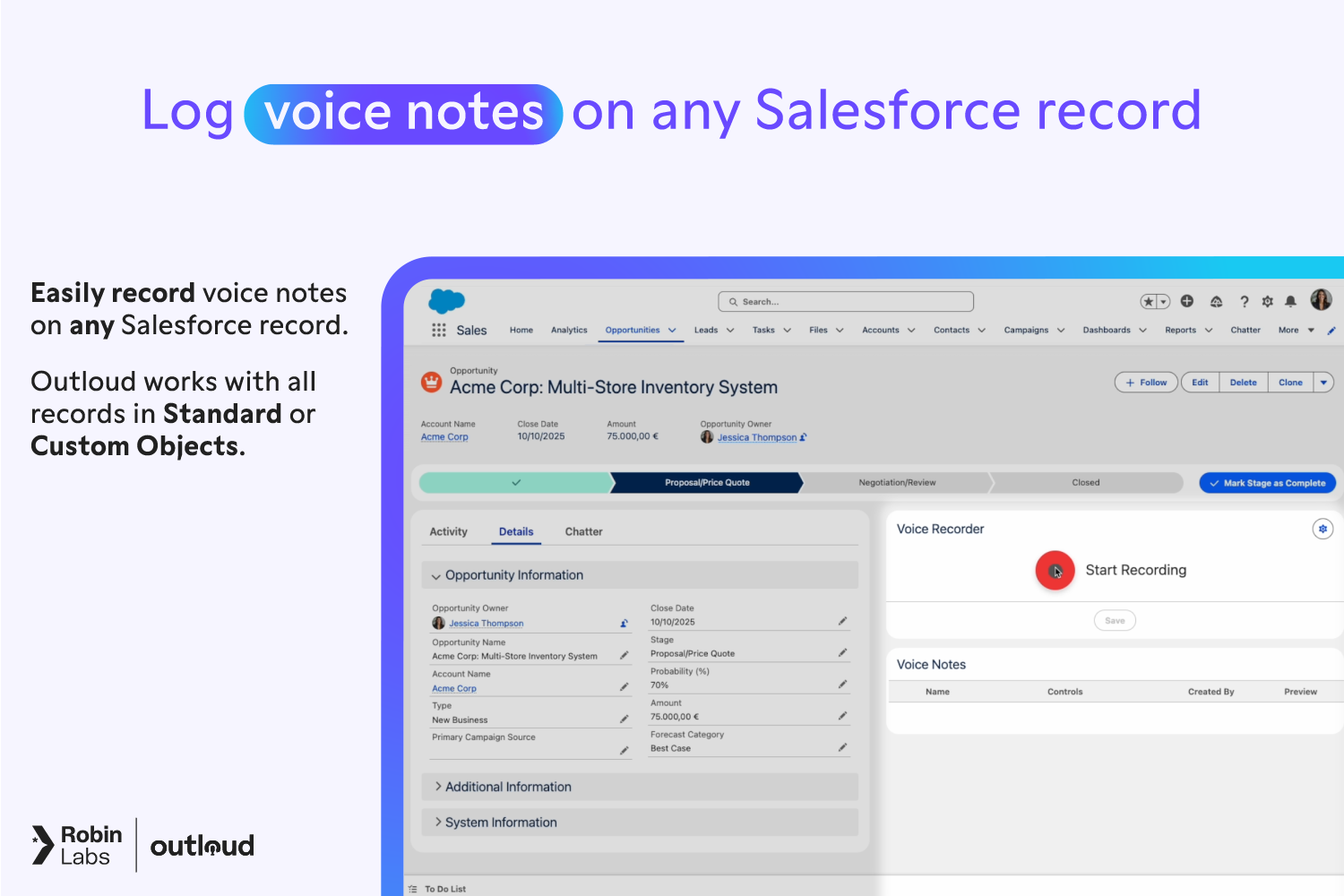The image size is (1344, 896).
Task: Open the dropdown arrow next to Clone
Action: tap(1323, 383)
